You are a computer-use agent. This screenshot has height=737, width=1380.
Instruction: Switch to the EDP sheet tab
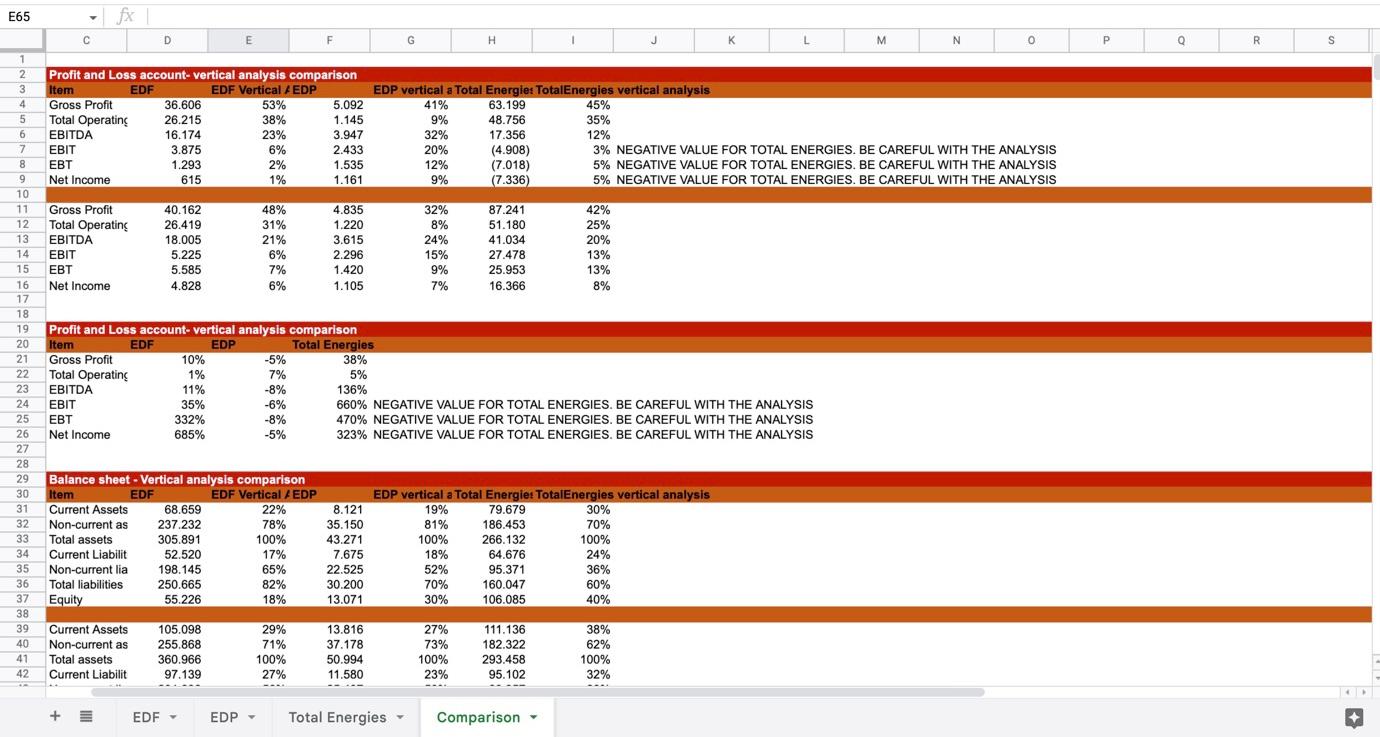pyautogui.click(x=224, y=717)
